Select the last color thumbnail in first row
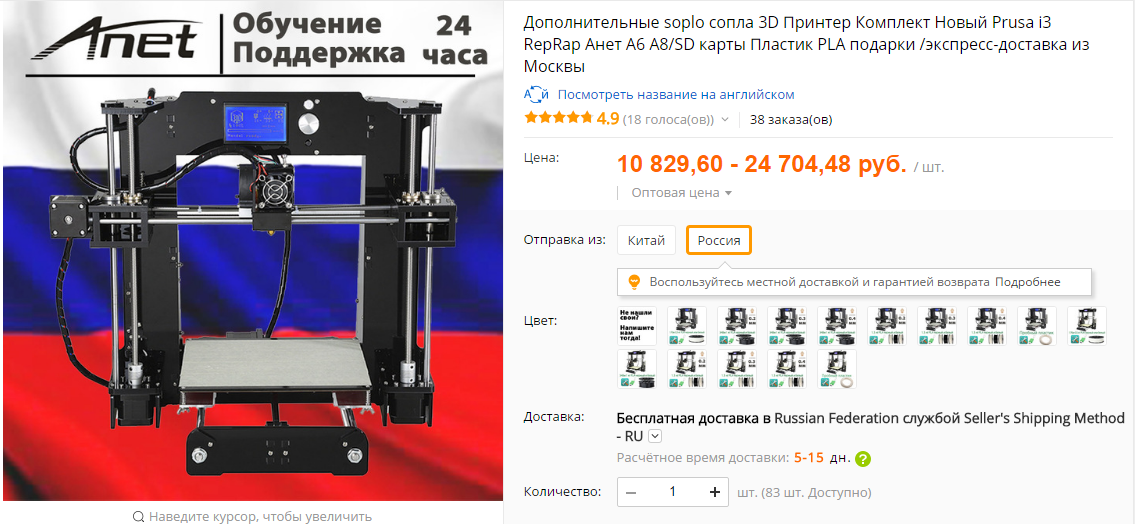Screen dimensions: 1135x524 tap(1087, 326)
